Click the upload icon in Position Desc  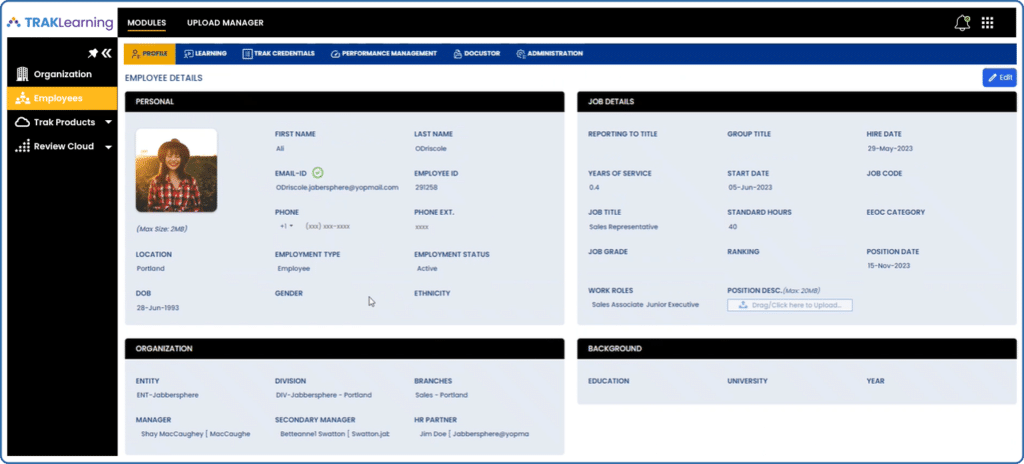pos(743,305)
